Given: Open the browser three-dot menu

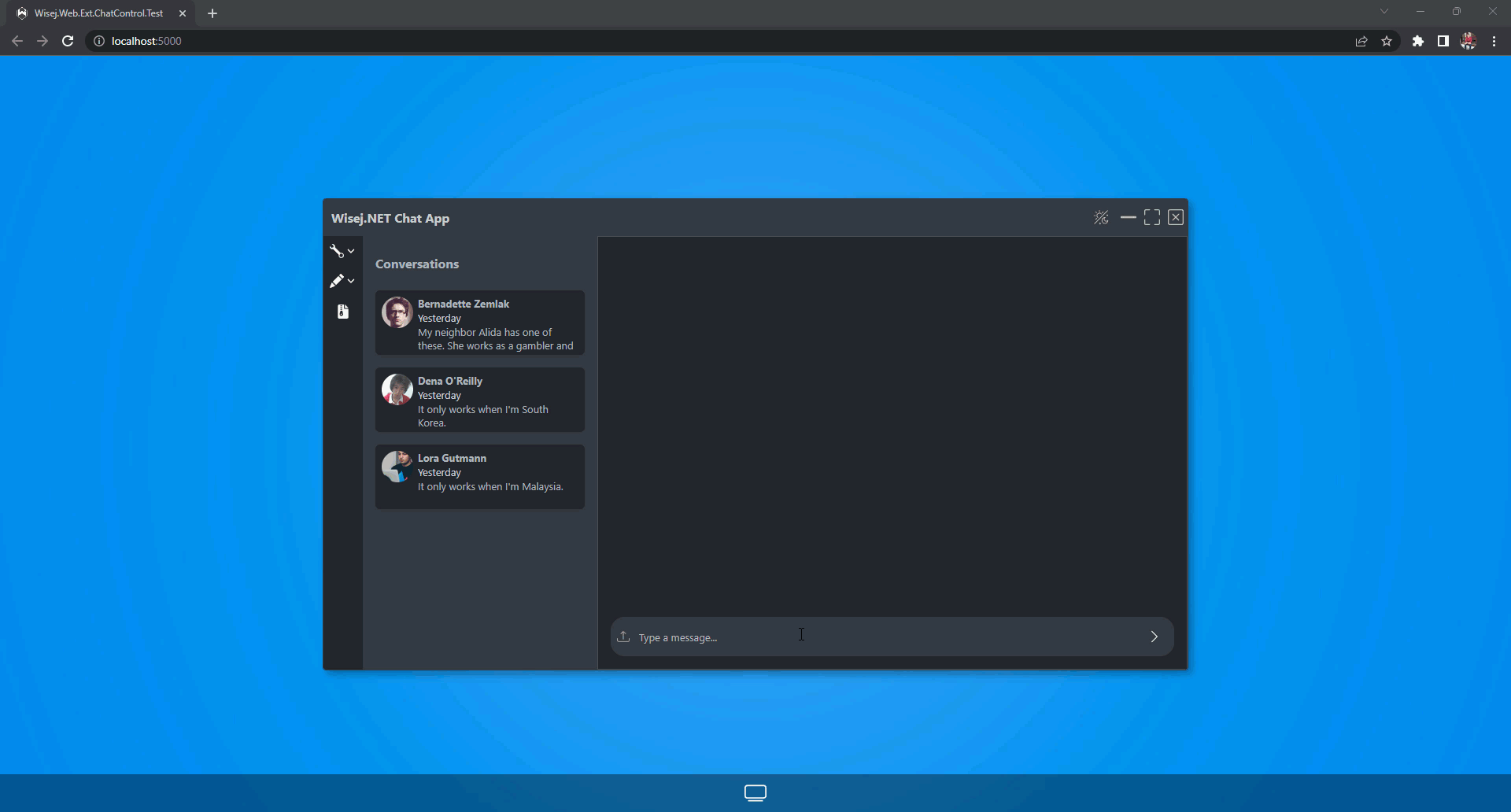Looking at the screenshot, I should coord(1494,41).
